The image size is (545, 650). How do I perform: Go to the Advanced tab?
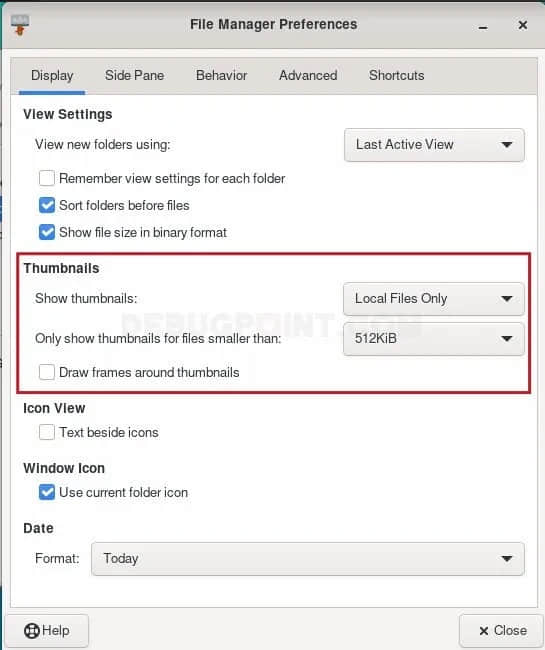[308, 75]
